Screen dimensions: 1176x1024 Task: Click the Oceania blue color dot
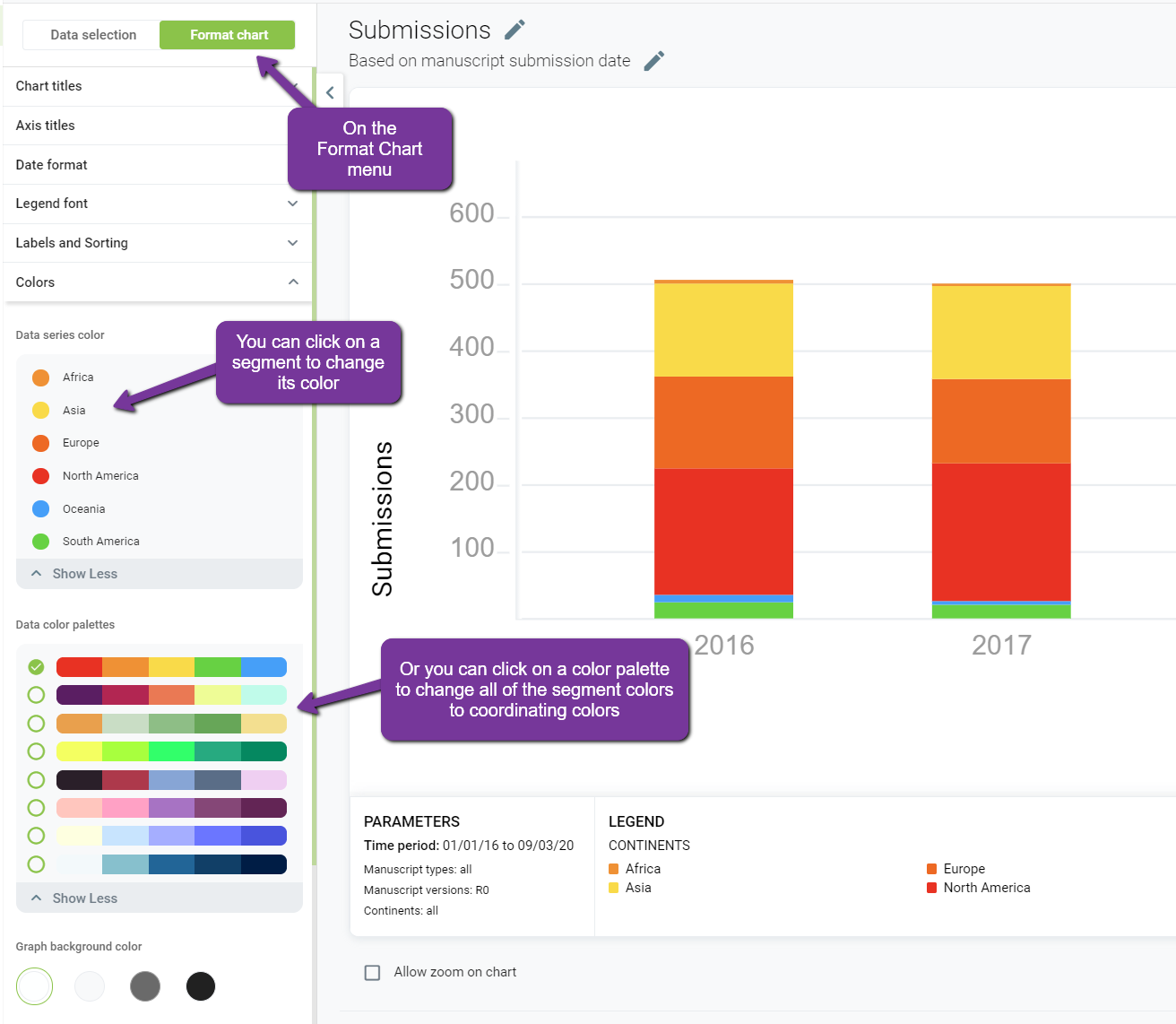coord(41,509)
